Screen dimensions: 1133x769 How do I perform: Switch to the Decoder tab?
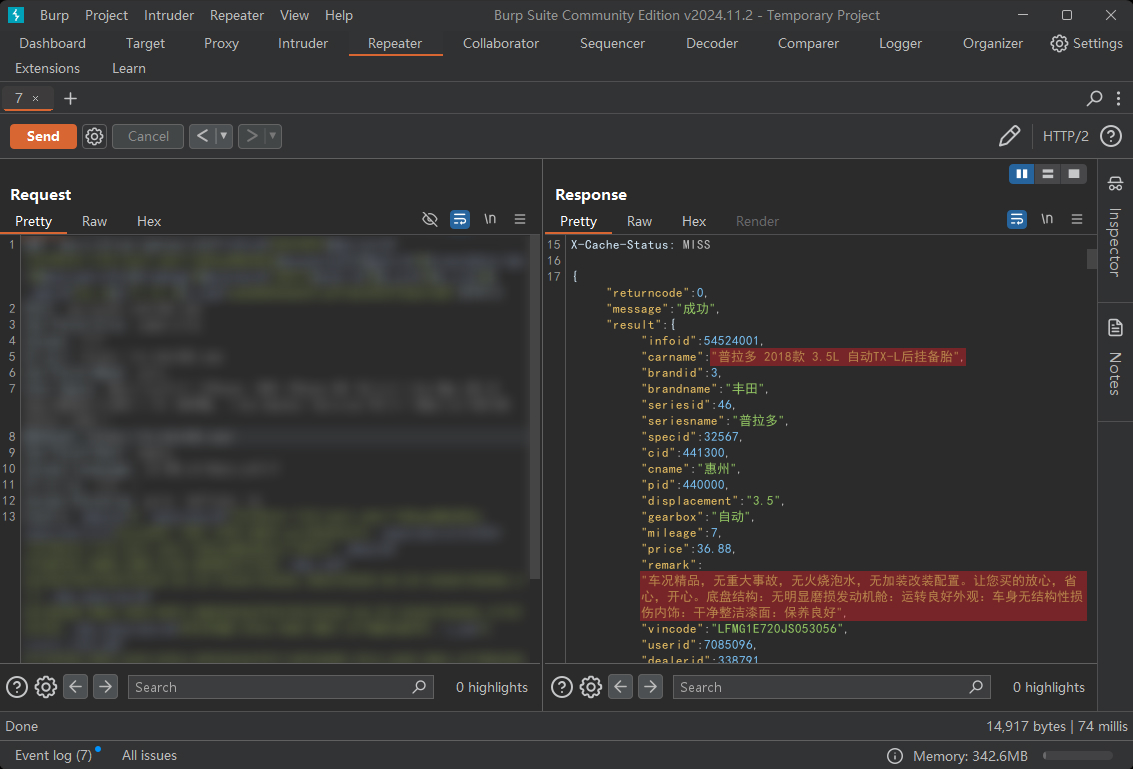(x=712, y=43)
